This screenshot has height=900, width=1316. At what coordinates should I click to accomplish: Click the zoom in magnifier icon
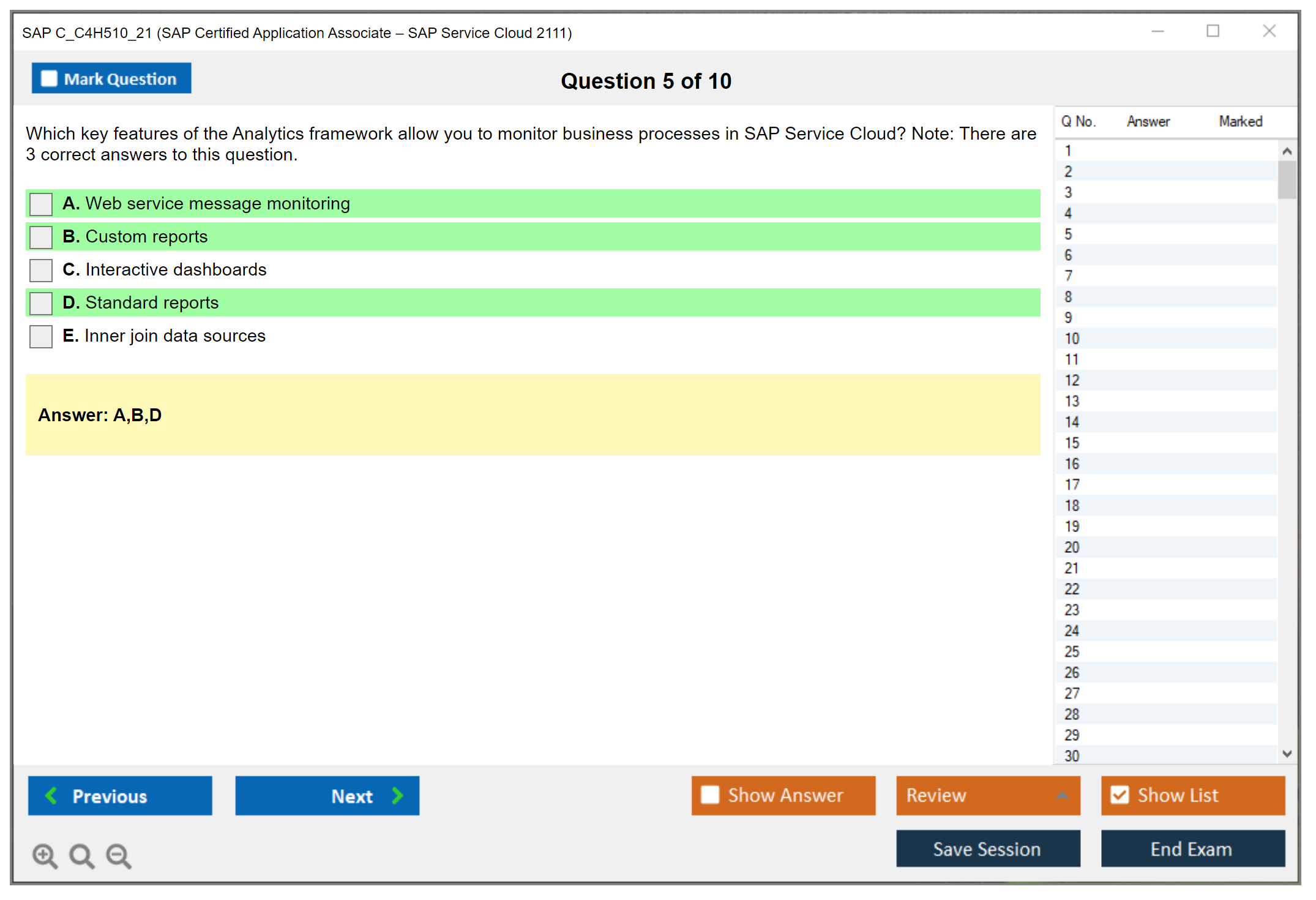(x=45, y=855)
